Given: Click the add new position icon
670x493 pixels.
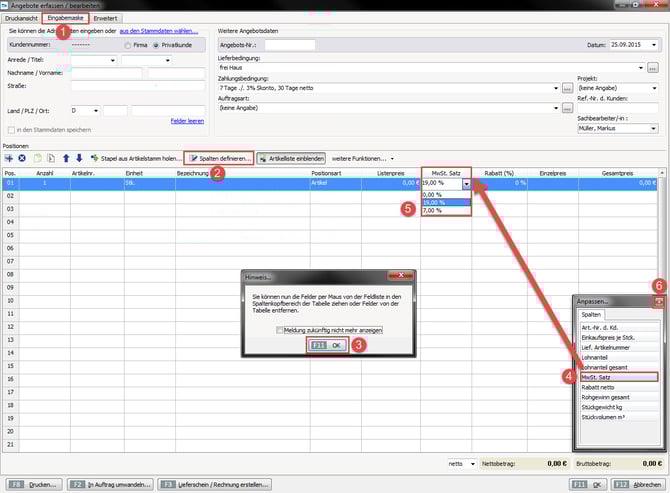Looking at the screenshot, I should tap(9, 158).
